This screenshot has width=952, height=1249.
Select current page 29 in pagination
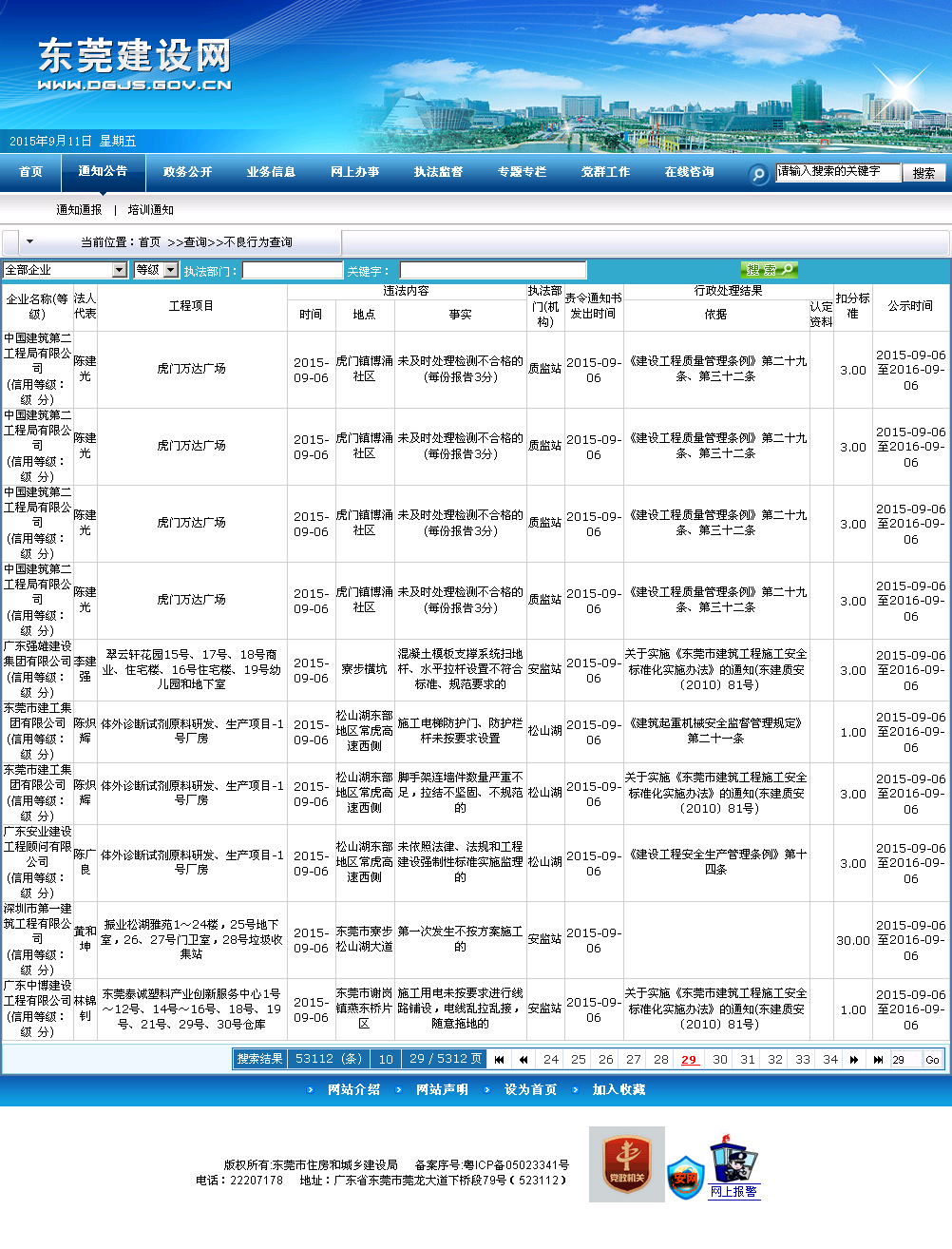point(689,1059)
